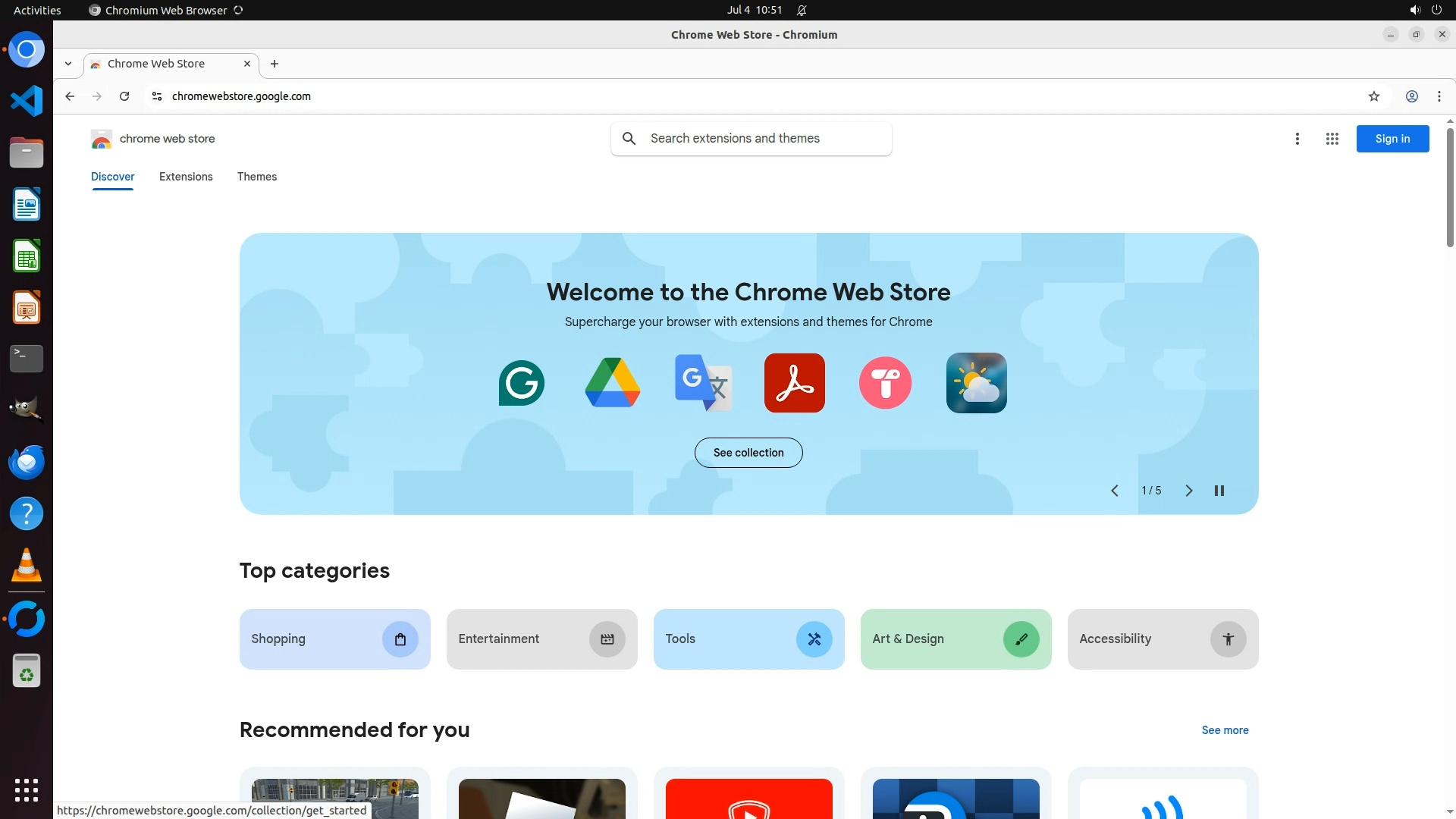Bookmark this page with star icon
The width and height of the screenshot is (1456, 819).
click(x=1374, y=96)
